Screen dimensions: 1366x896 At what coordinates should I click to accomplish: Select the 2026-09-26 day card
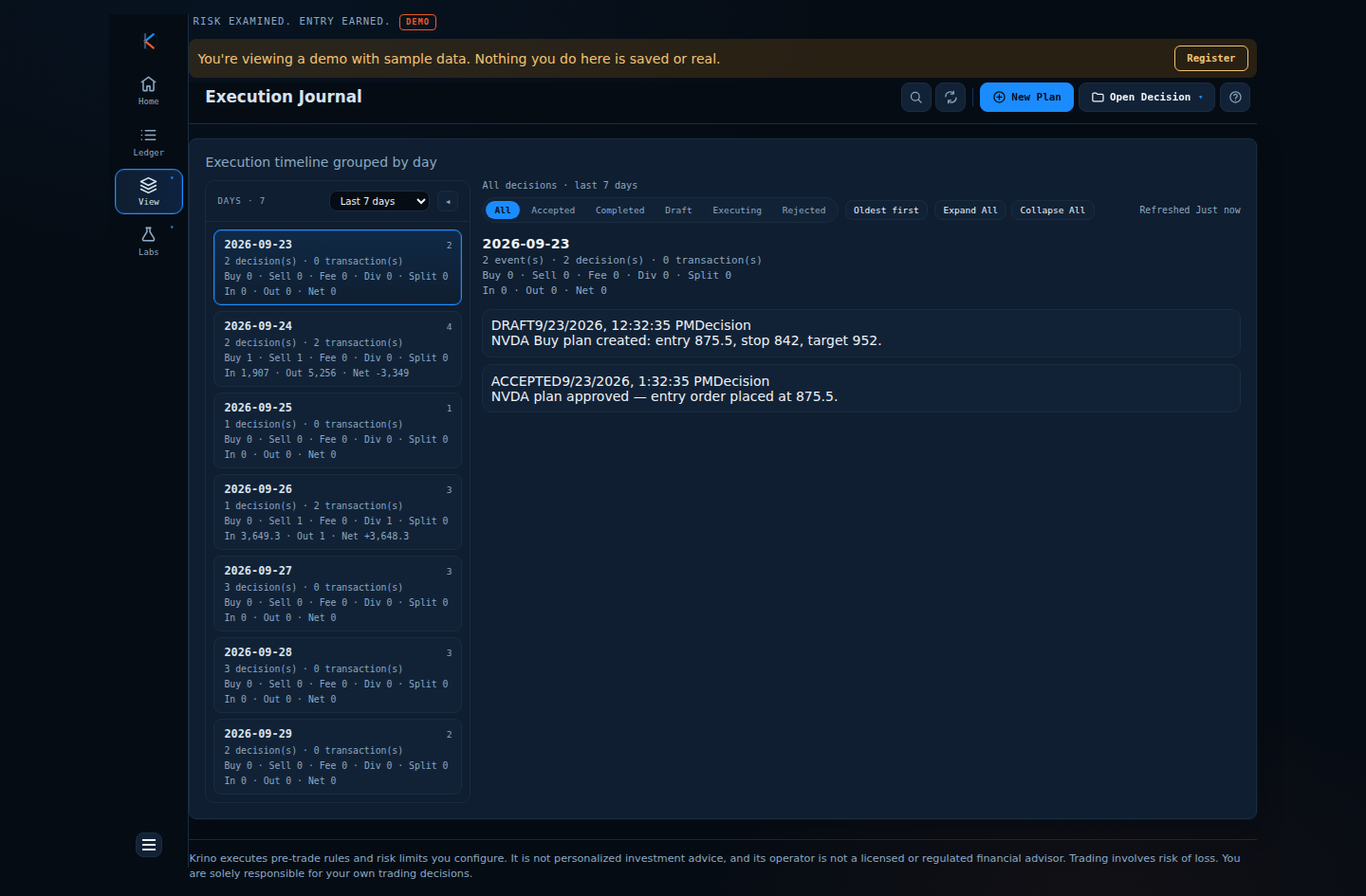338,512
